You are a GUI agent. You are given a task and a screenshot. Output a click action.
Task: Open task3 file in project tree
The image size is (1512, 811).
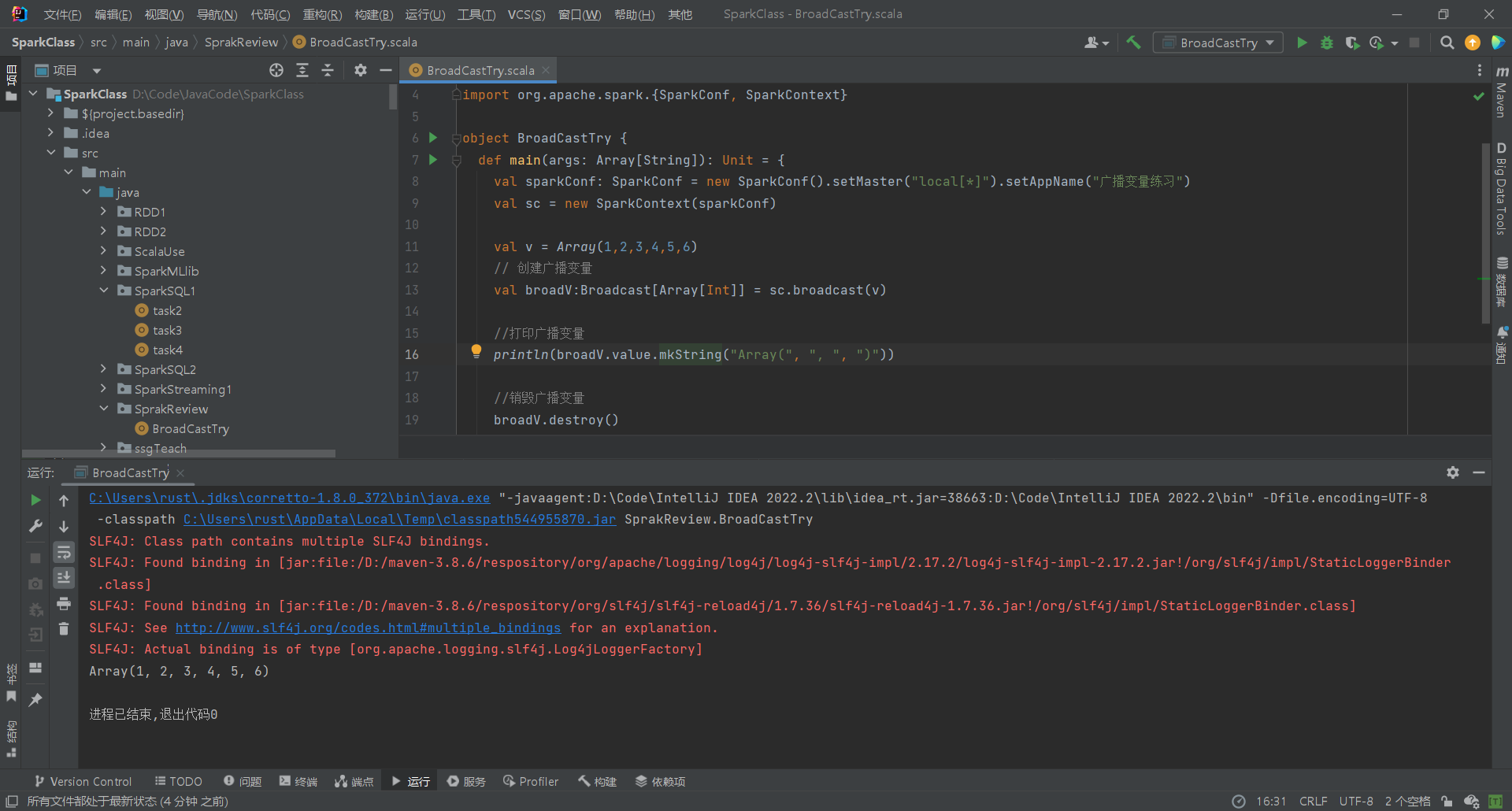click(167, 330)
